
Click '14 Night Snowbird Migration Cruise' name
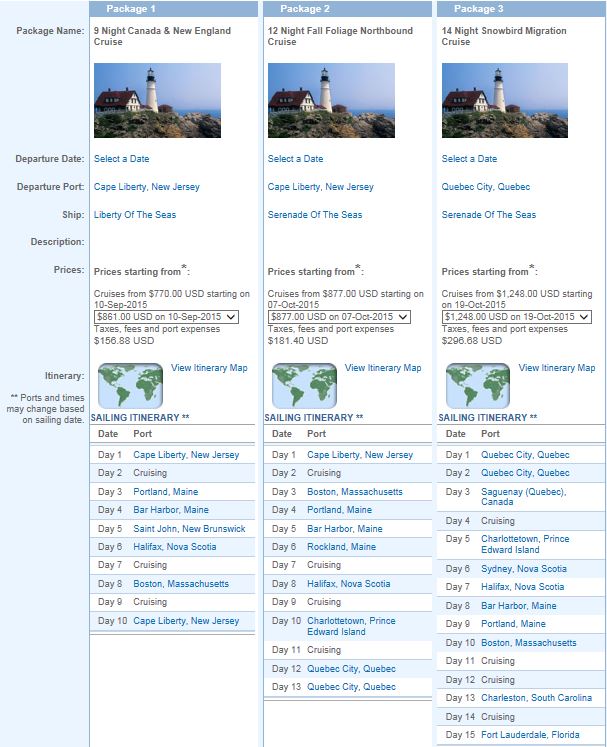[504, 36]
